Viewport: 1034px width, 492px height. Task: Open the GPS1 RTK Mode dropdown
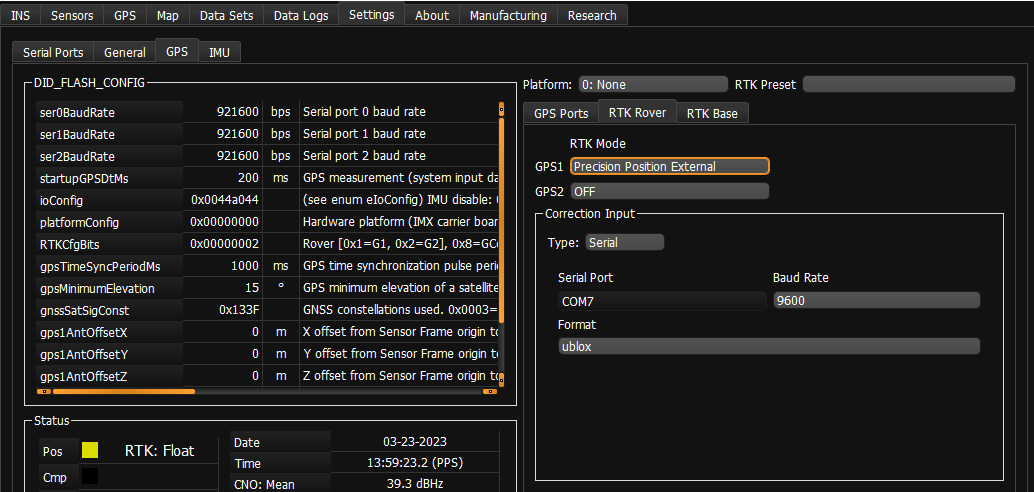669,166
